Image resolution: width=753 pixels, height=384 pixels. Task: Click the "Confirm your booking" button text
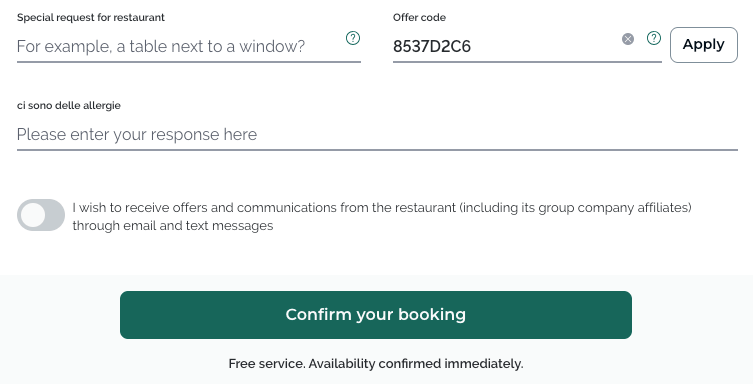click(x=376, y=315)
